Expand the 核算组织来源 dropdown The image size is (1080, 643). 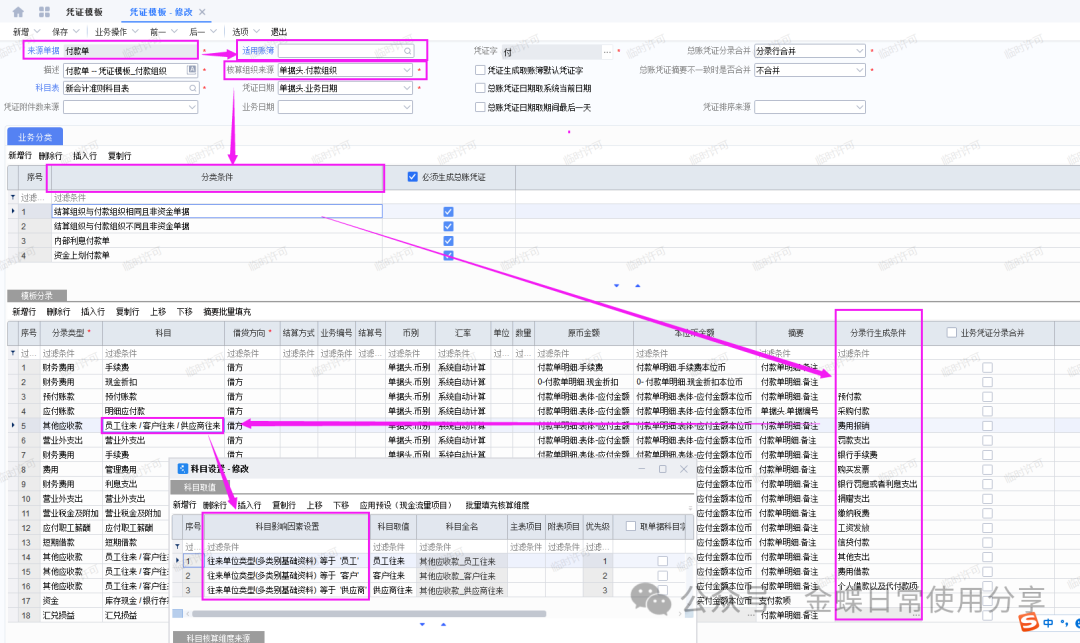click(406, 71)
